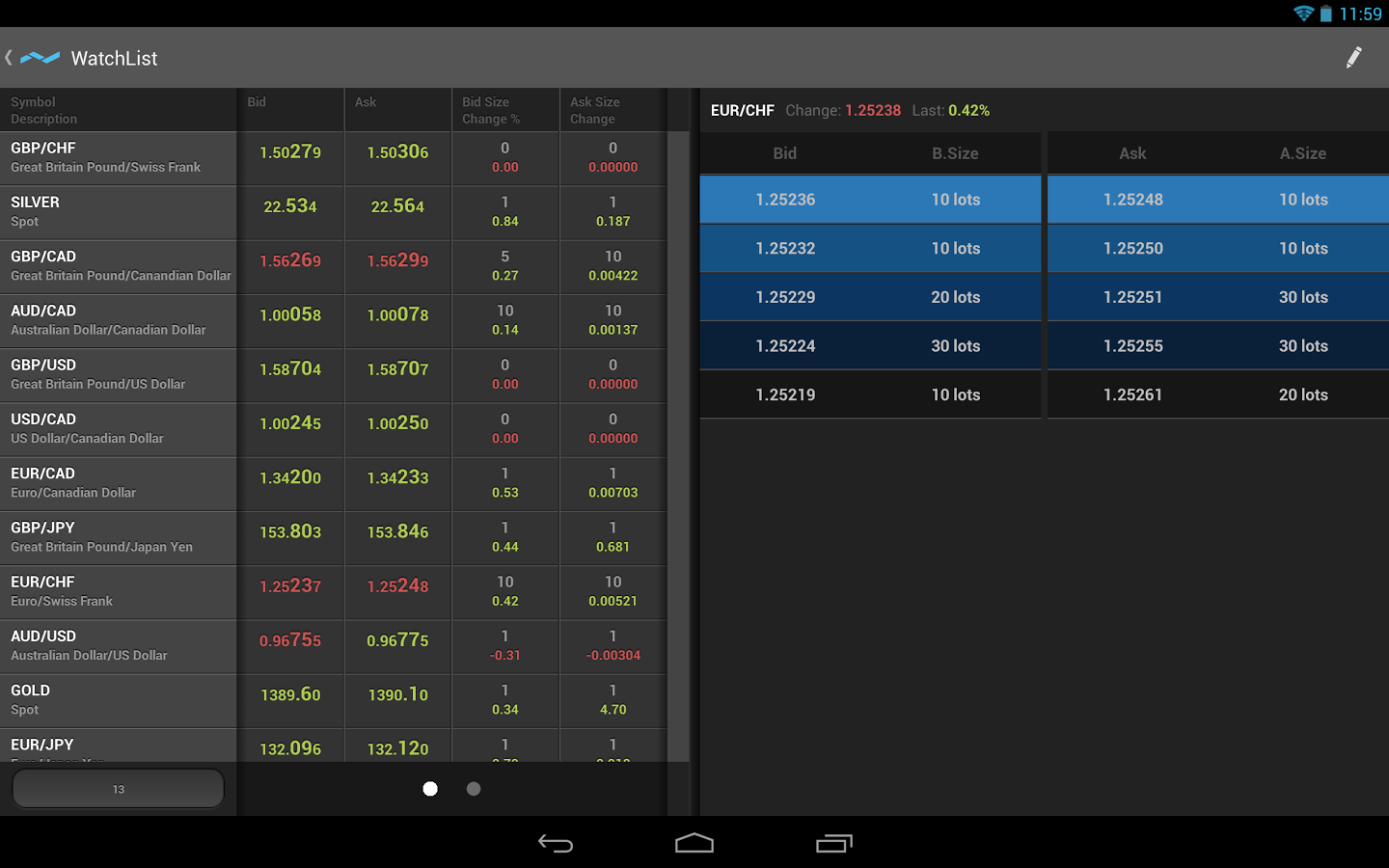This screenshot has height=868, width=1389.
Task: Tap the Symbol Description column header
Action: 118,110
